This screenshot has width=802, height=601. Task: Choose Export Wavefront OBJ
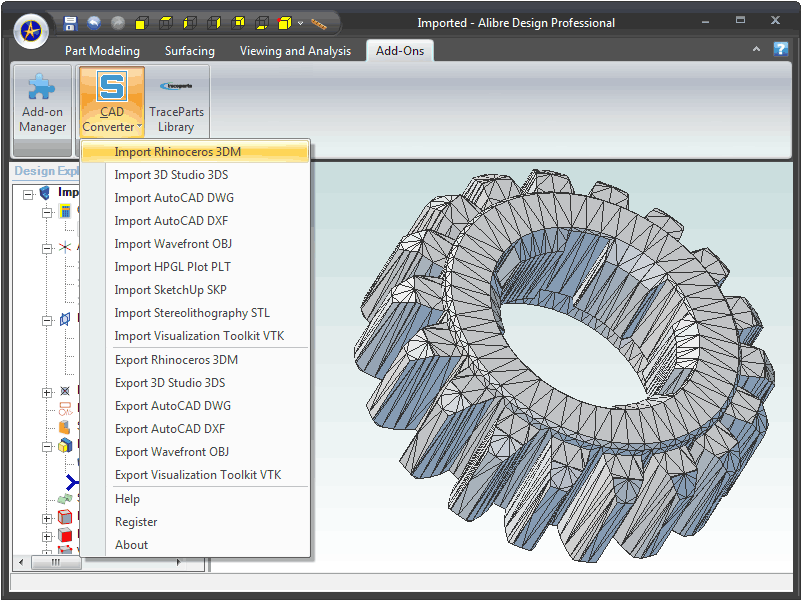pos(195,452)
